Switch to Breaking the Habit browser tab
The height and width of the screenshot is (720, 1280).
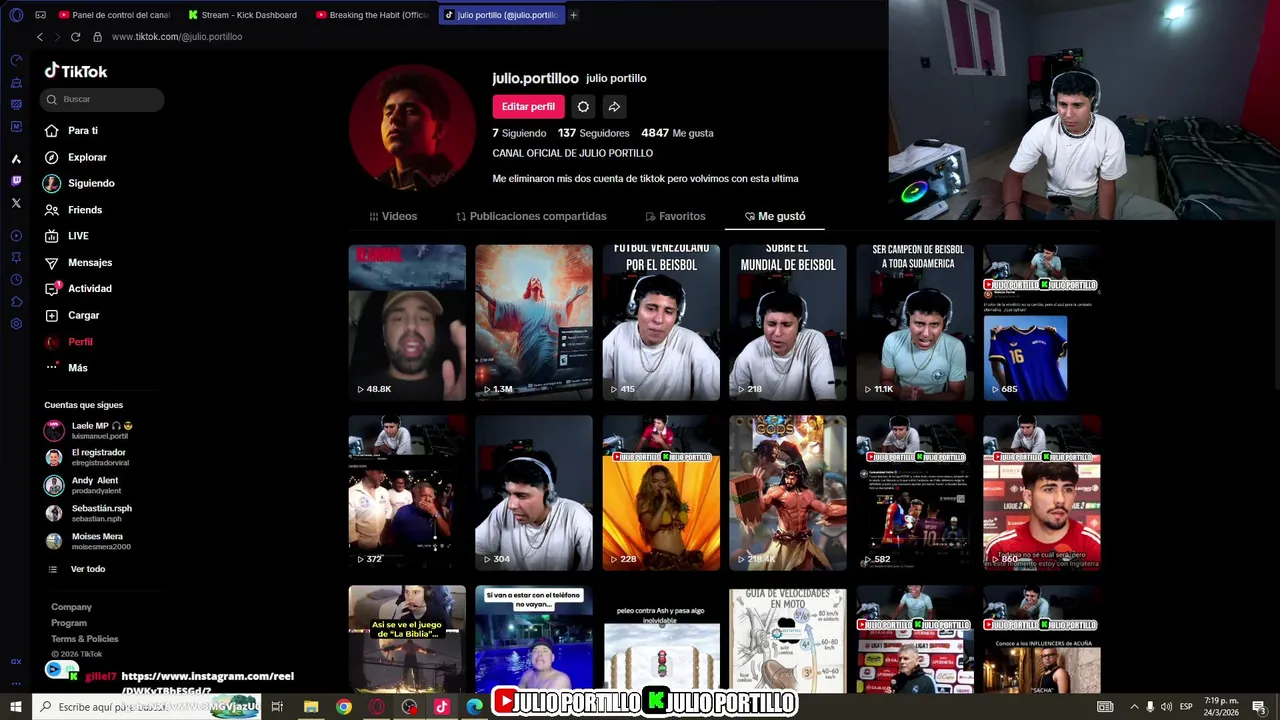(x=372, y=15)
